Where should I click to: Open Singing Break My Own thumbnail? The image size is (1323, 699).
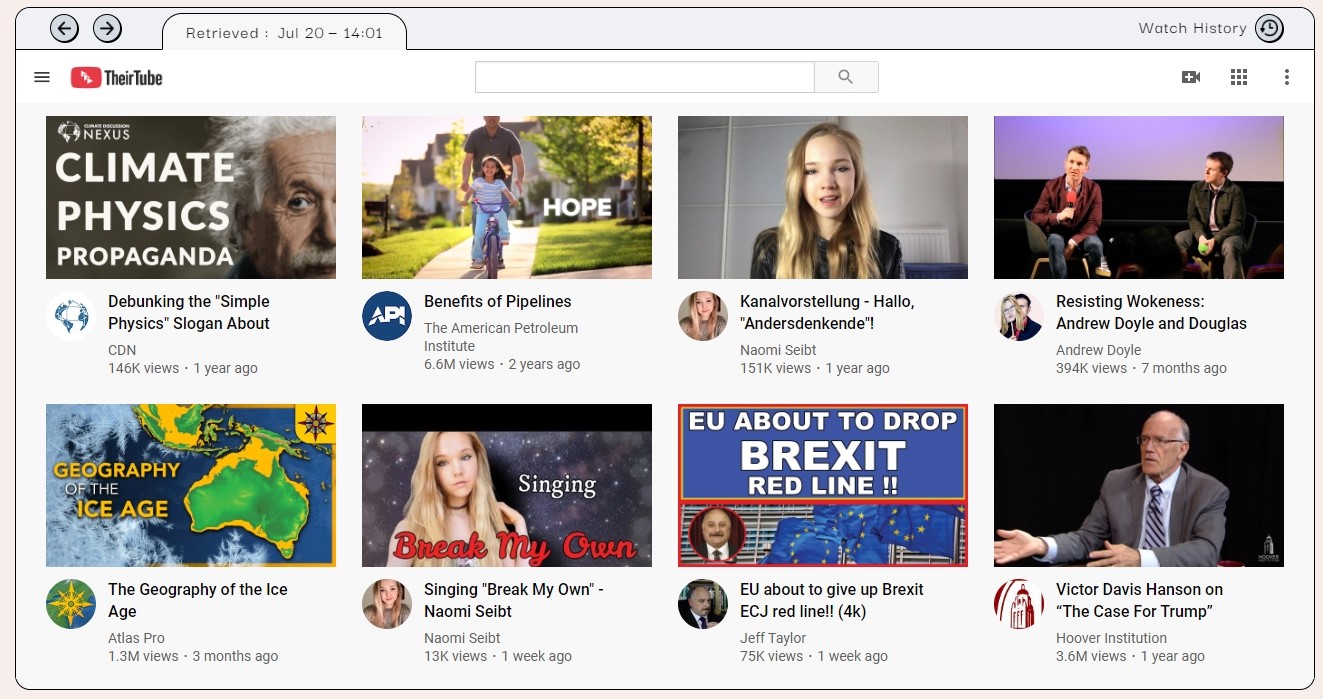tap(507, 485)
